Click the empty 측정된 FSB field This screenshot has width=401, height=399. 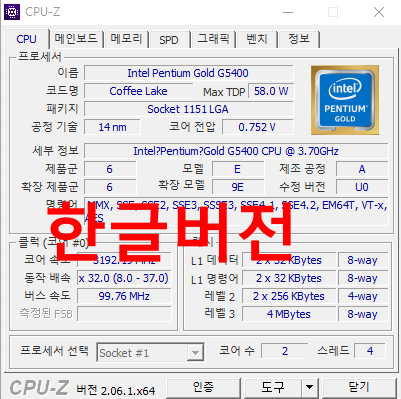pyautogui.click(x=124, y=314)
